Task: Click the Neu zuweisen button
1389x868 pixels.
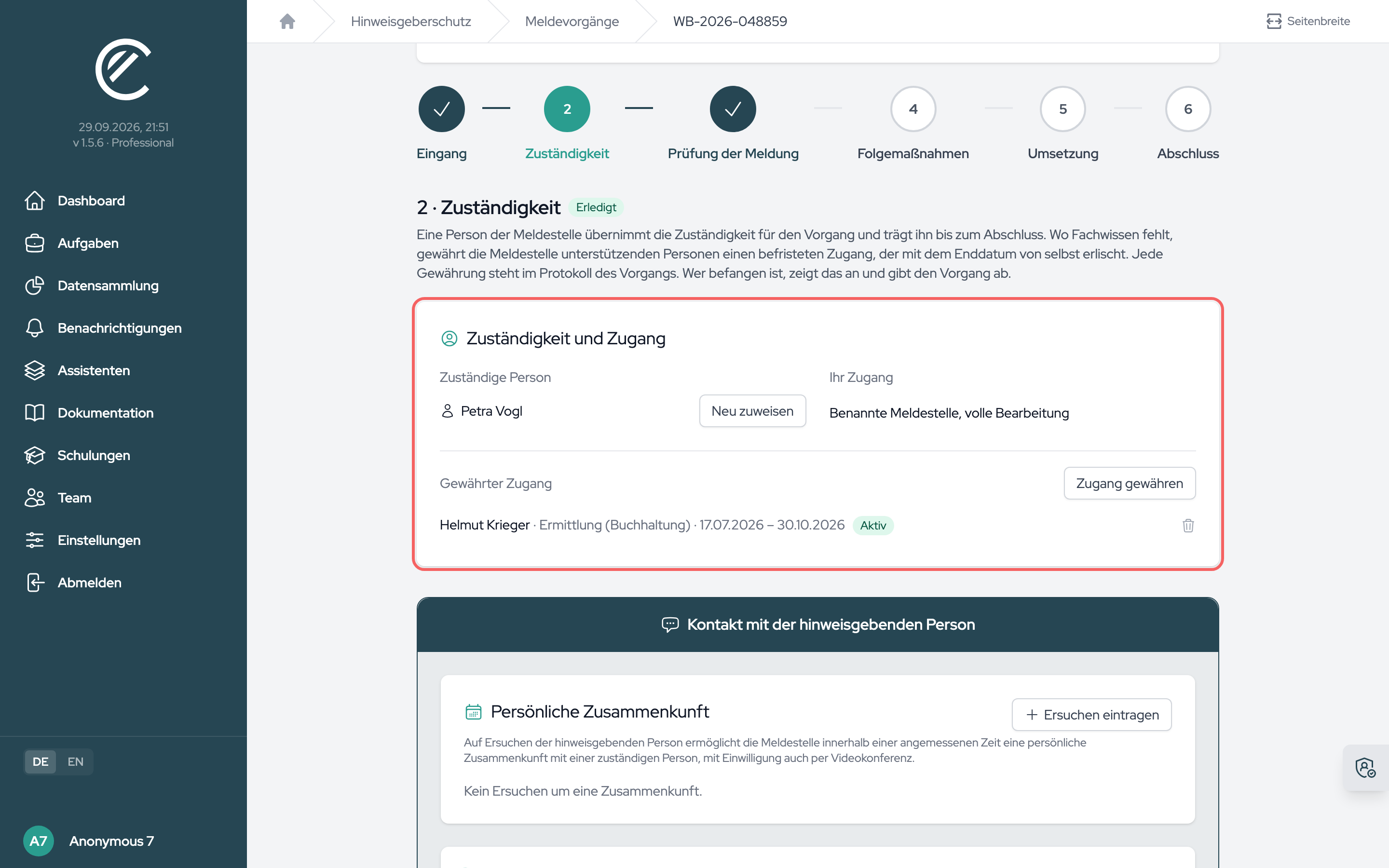Action: [752, 411]
